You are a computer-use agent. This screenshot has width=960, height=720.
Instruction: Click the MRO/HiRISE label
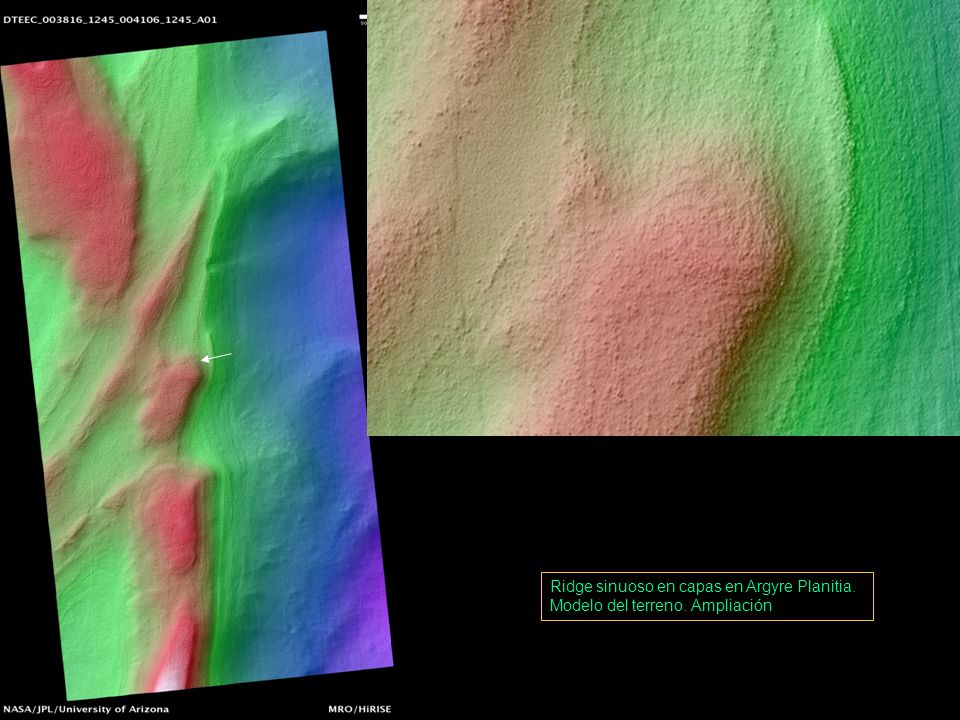[359, 709]
